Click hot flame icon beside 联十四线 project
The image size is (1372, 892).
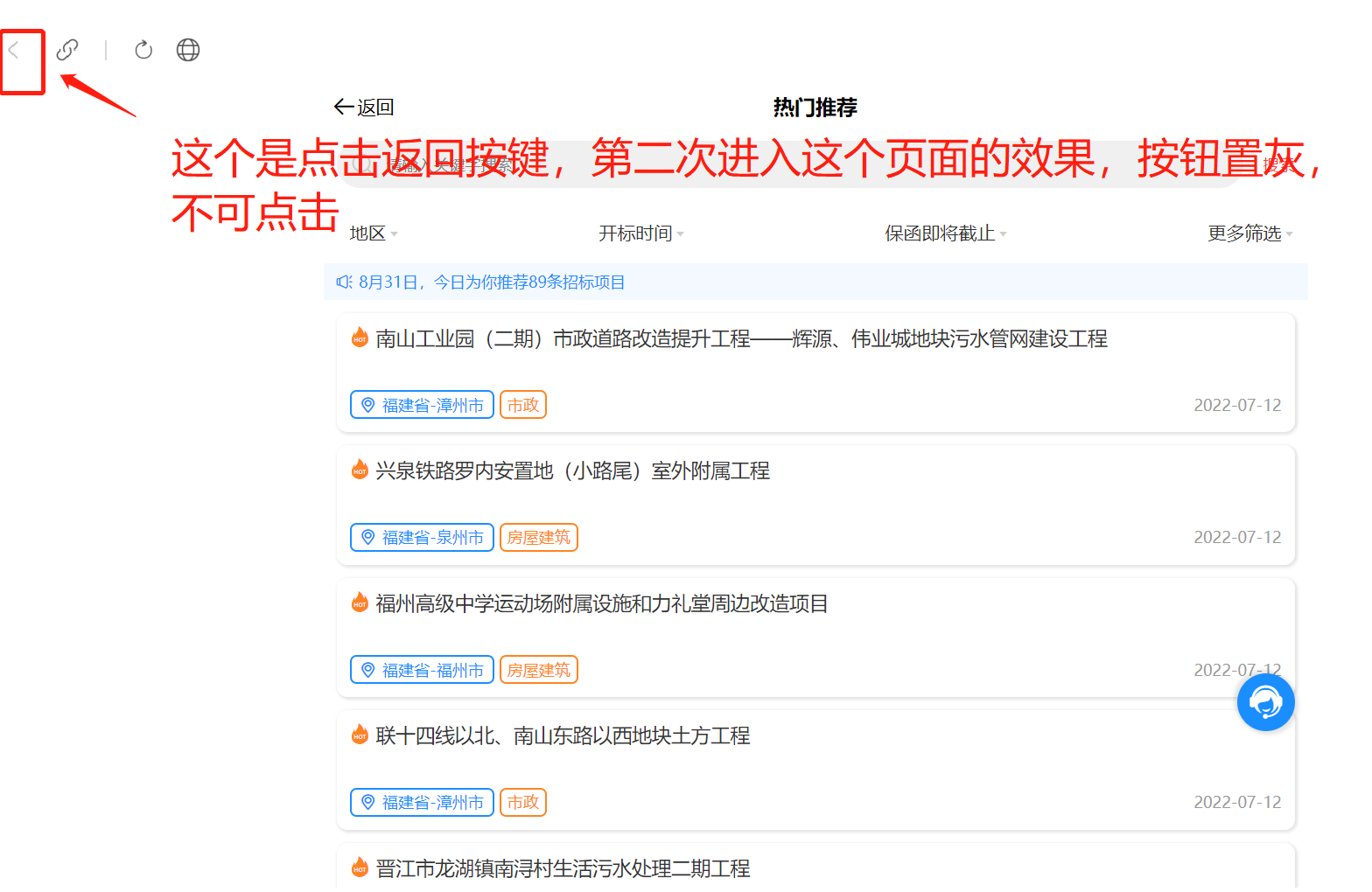click(360, 735)
